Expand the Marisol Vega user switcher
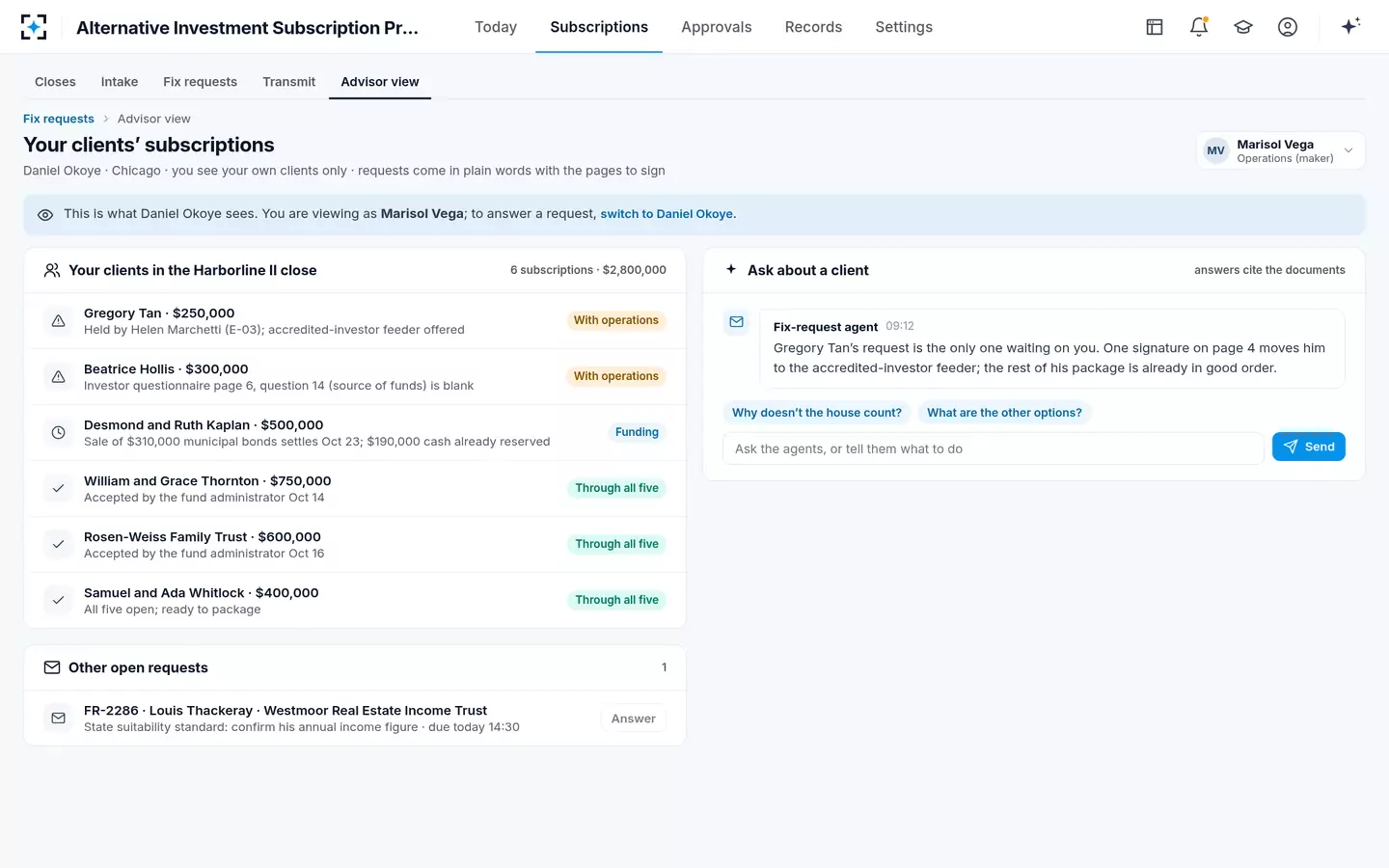 tap(1281, 150)
